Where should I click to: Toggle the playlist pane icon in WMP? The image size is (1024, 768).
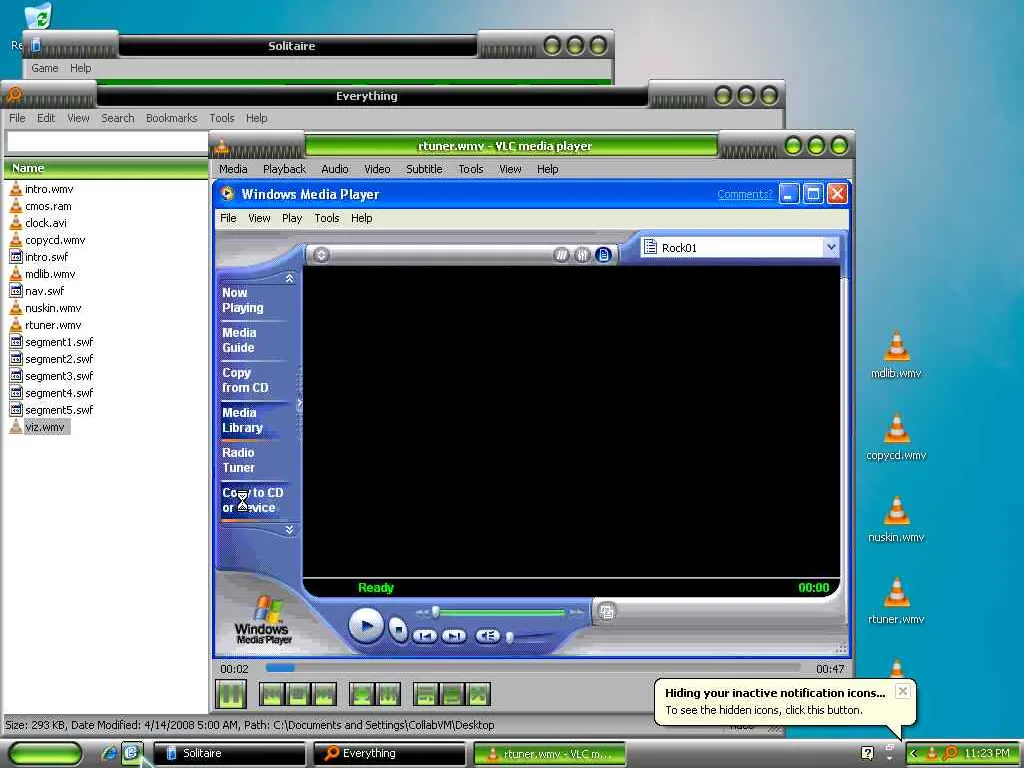point(603,255)
